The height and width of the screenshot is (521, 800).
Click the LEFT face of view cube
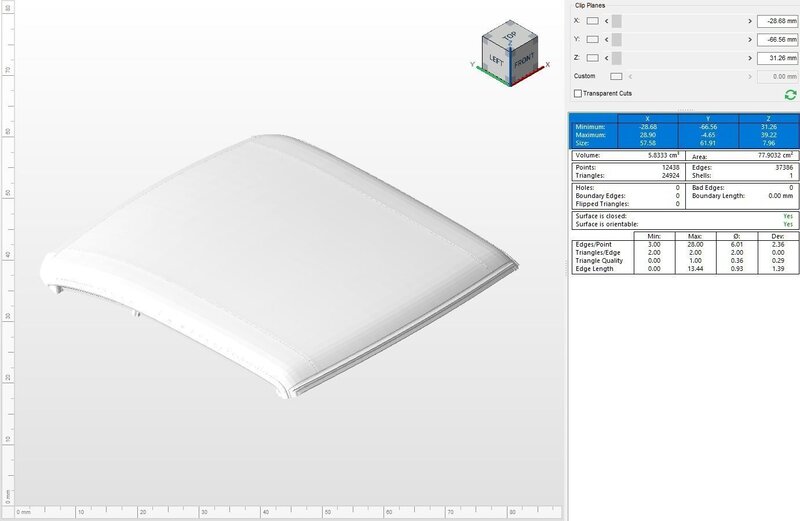[x=495, y=60]
